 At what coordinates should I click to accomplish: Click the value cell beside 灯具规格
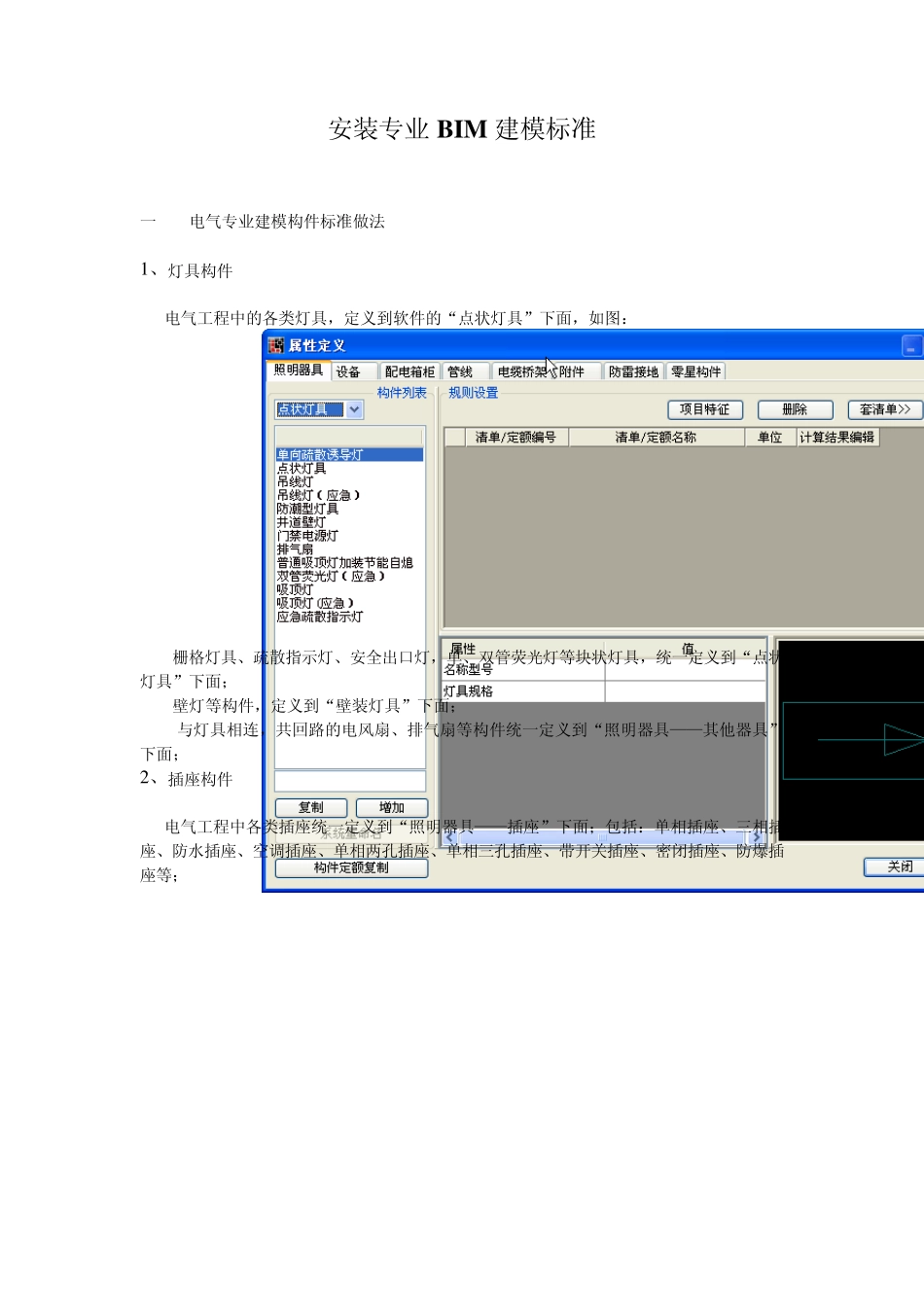[x=686, y=691]
